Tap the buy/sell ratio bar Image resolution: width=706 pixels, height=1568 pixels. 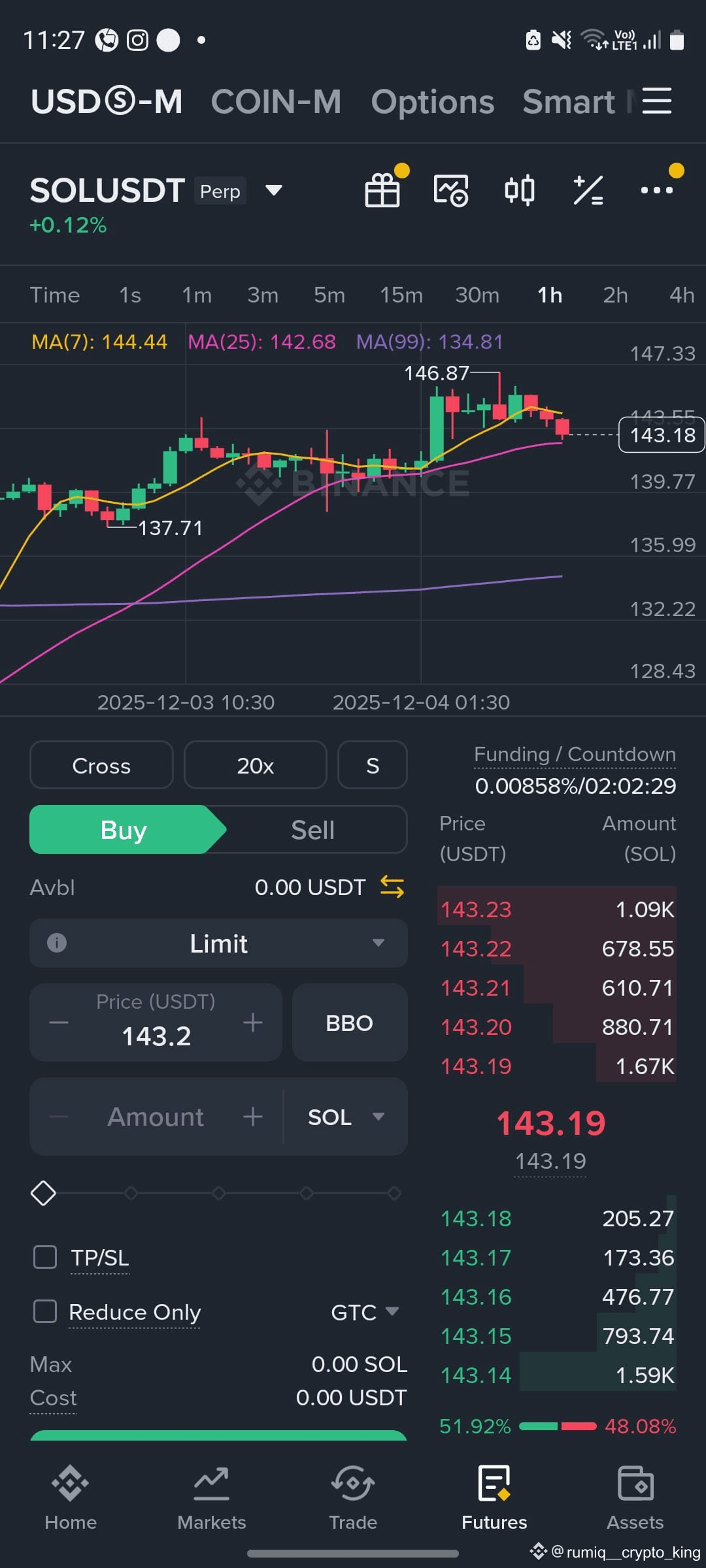[x=558, y=1426]
